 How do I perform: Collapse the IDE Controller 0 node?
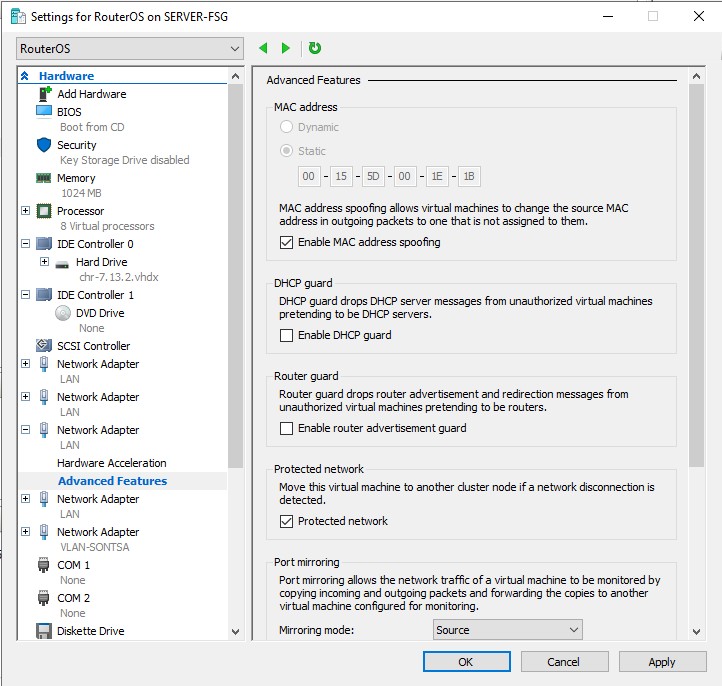point(25,244)
